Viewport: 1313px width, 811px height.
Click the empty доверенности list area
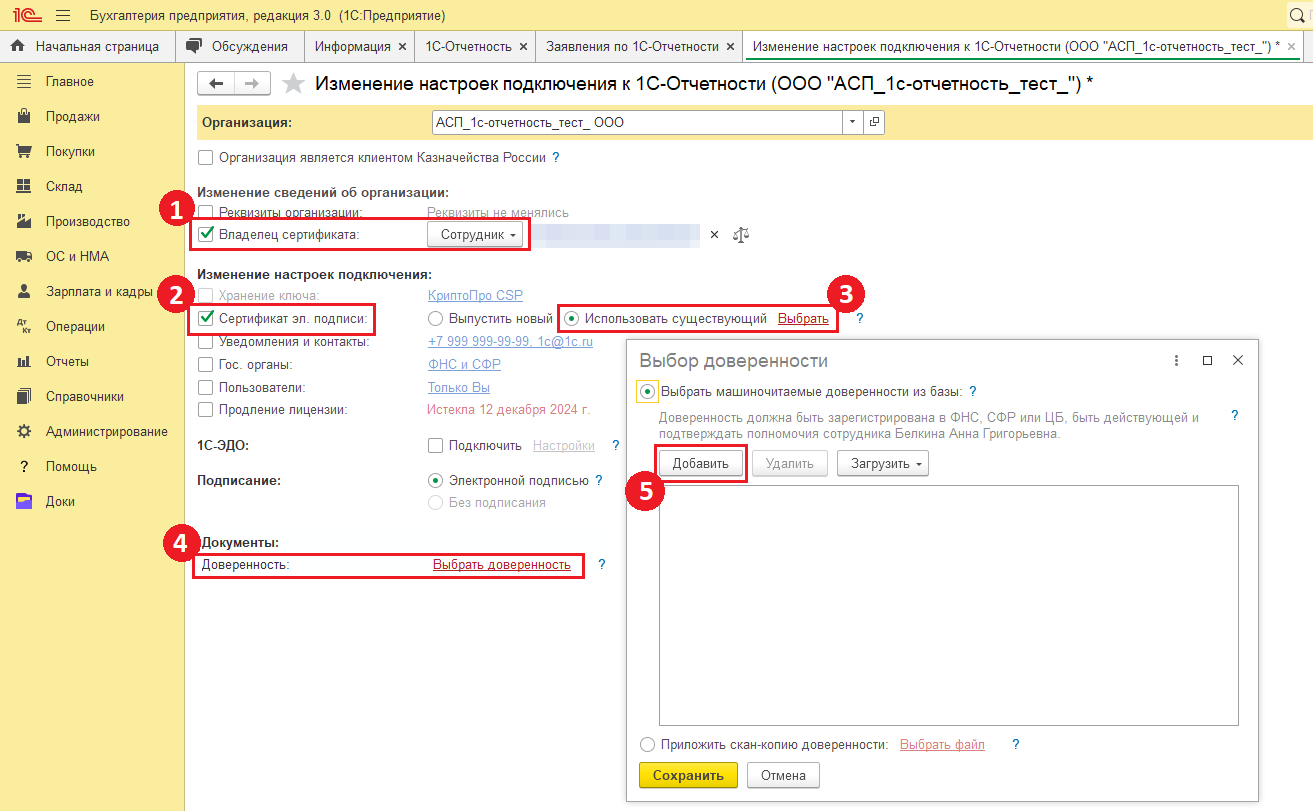click(949, 605)
